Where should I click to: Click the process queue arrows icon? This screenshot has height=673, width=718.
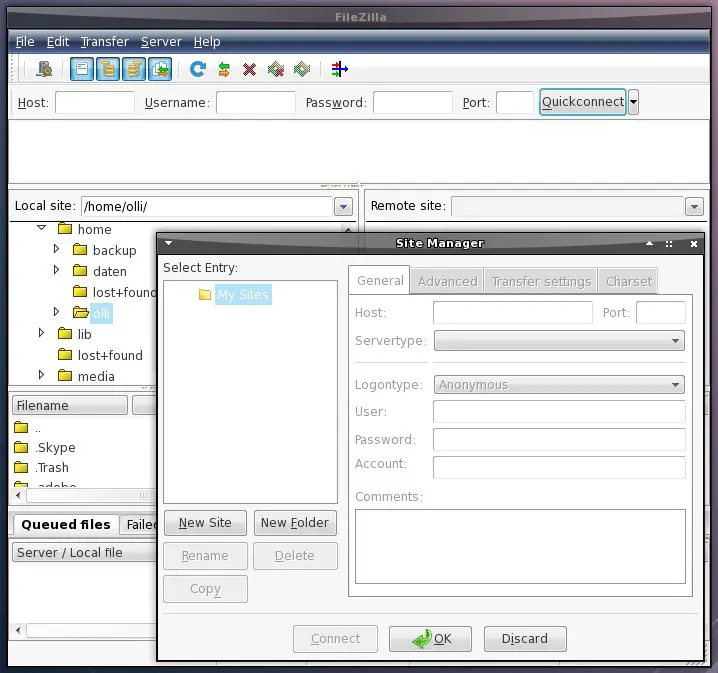224,70
